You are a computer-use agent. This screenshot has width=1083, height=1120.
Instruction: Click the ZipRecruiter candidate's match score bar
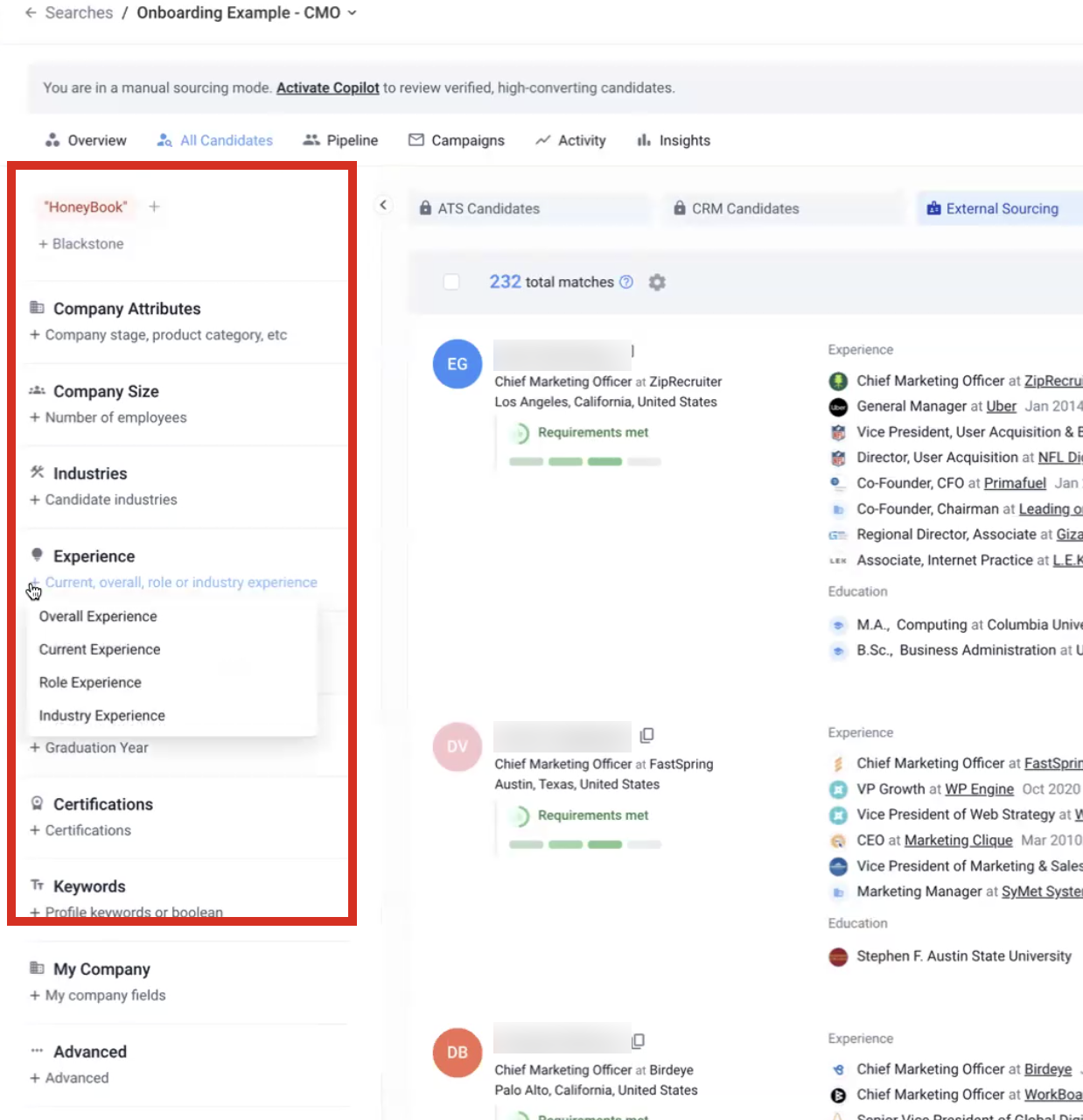(x=584, y=462)
